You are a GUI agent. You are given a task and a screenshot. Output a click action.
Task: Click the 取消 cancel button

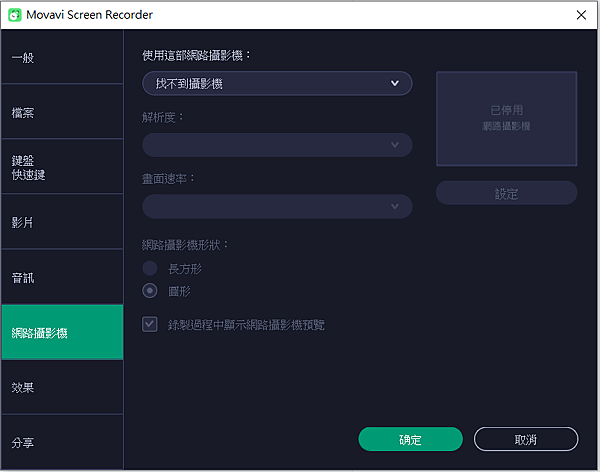point(526,439)
